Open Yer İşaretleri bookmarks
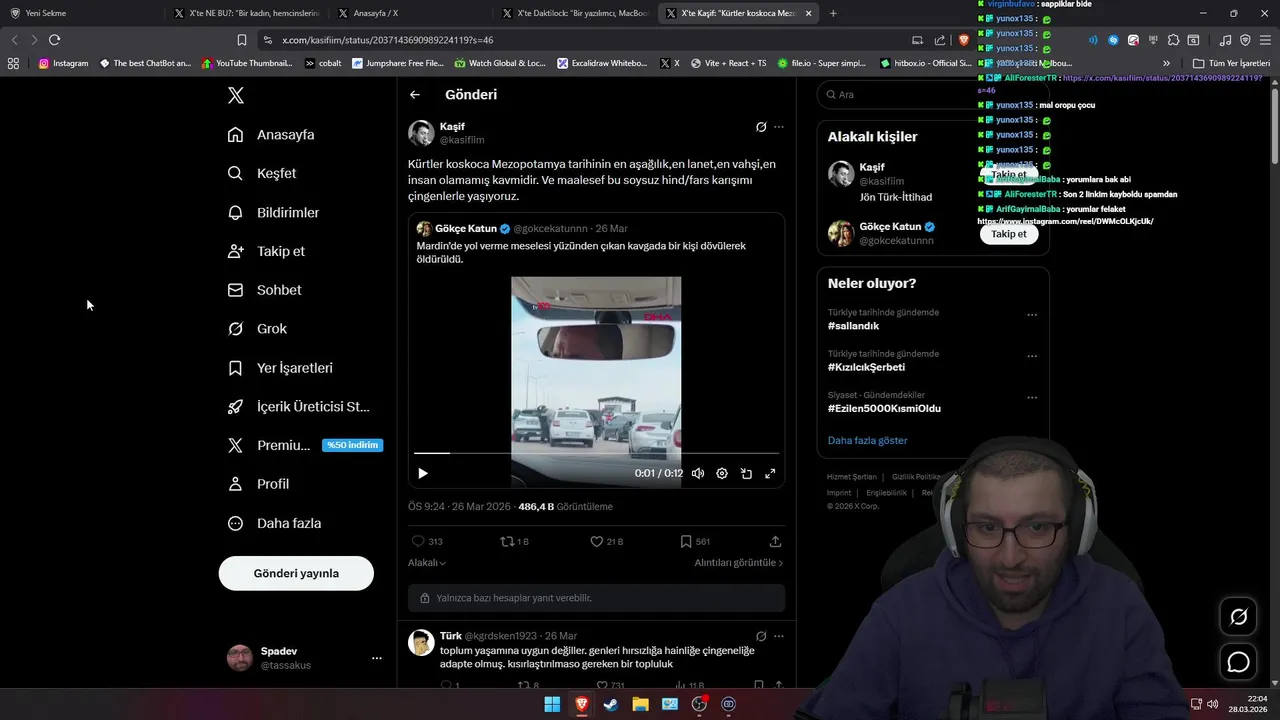1280x720 pixels. [280, 368]
